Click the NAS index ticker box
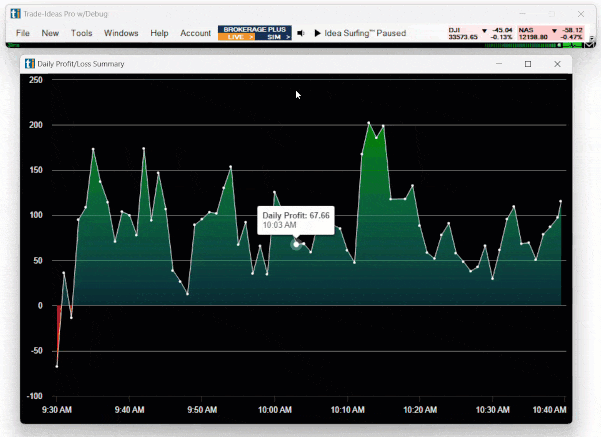 tap(550, 33)
